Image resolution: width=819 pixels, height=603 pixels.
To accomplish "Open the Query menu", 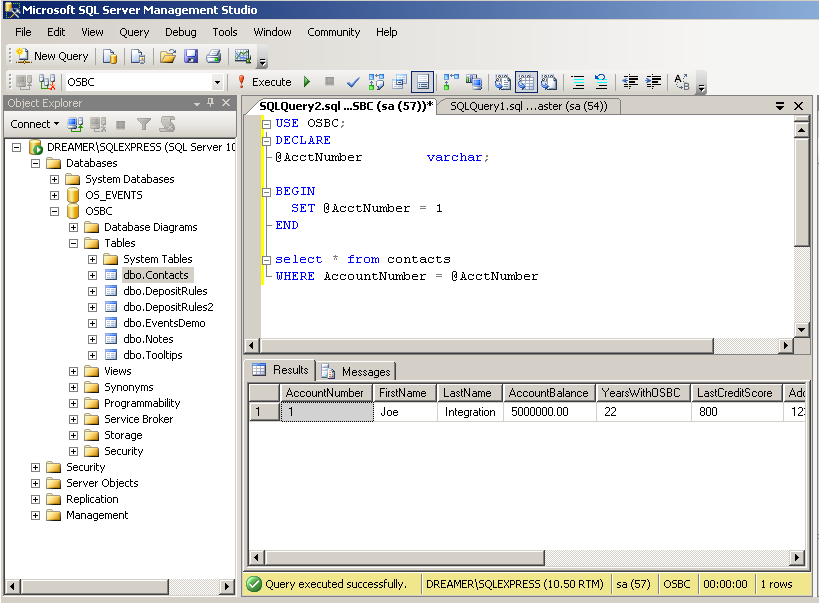I will [134, 32].
